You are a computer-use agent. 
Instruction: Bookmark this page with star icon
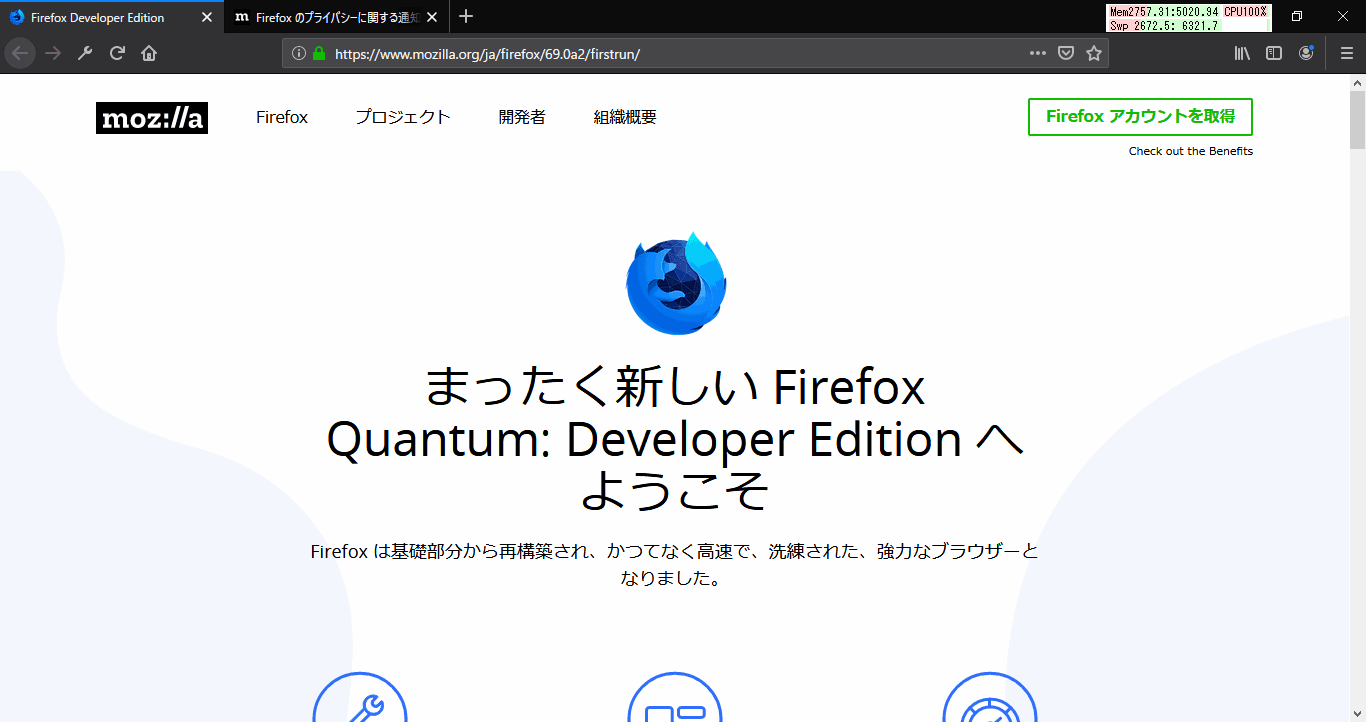[1094, 53]
